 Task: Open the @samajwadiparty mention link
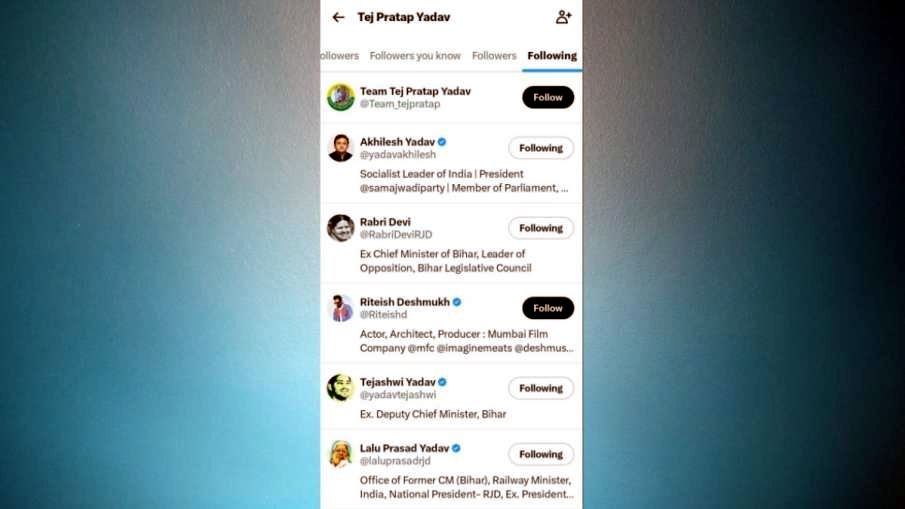[x=402, y=188]
